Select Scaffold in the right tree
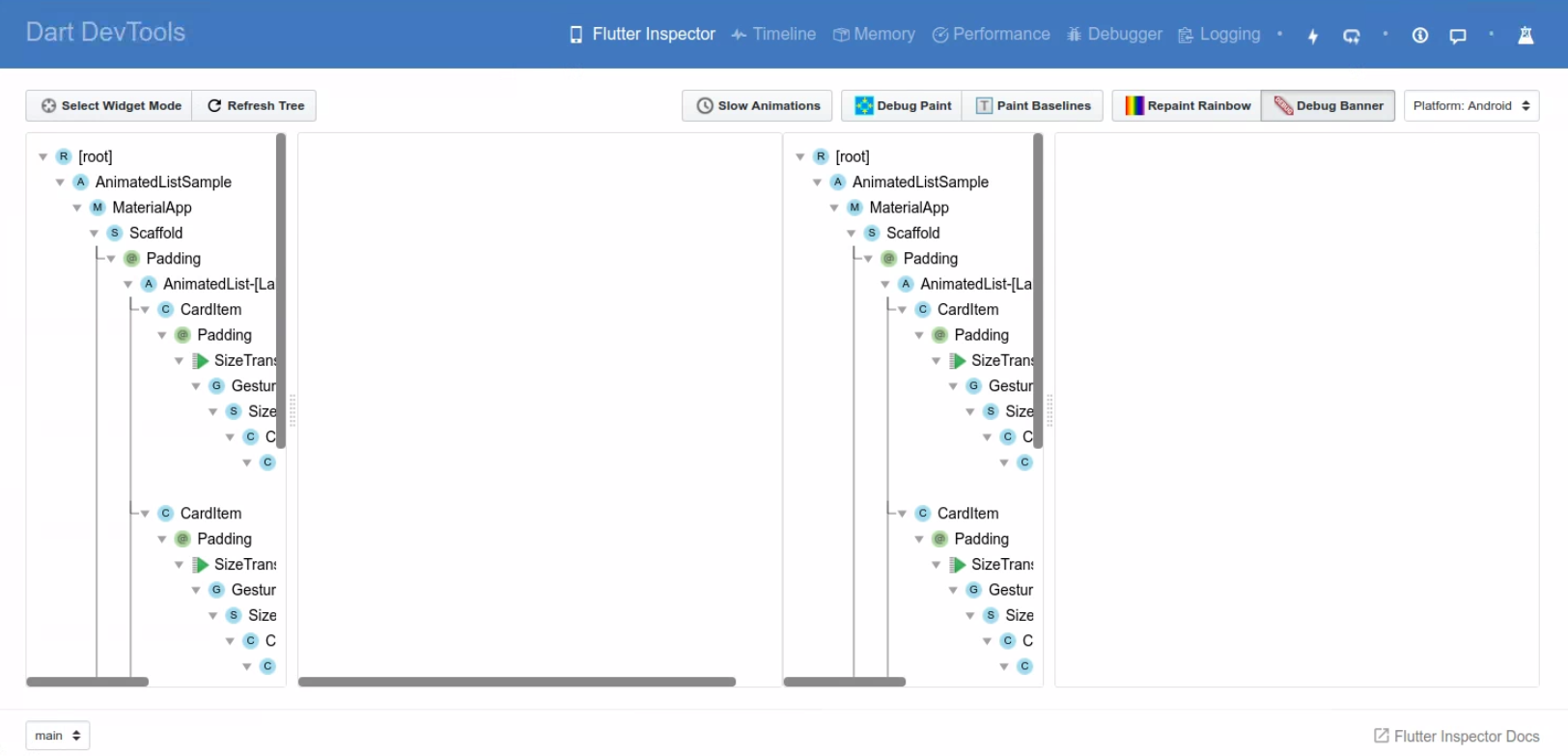 click(x=912, y=233)
